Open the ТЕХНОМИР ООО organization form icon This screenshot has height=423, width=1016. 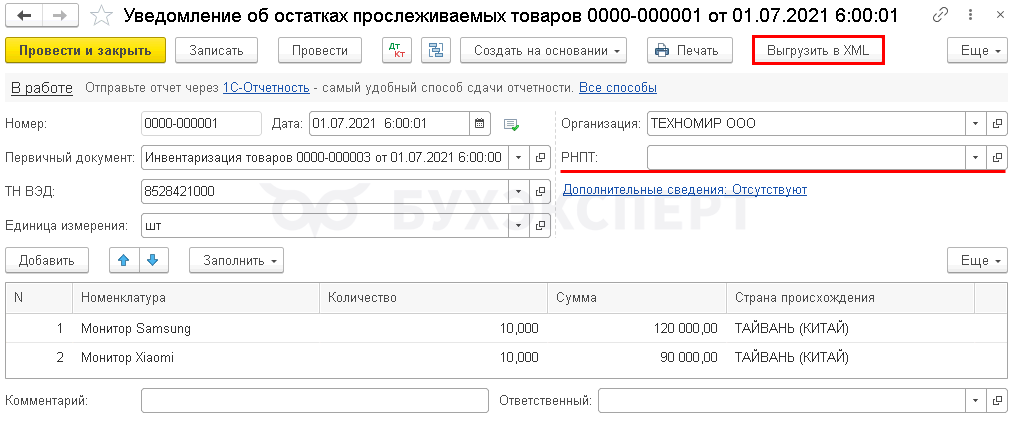point(997,123)
